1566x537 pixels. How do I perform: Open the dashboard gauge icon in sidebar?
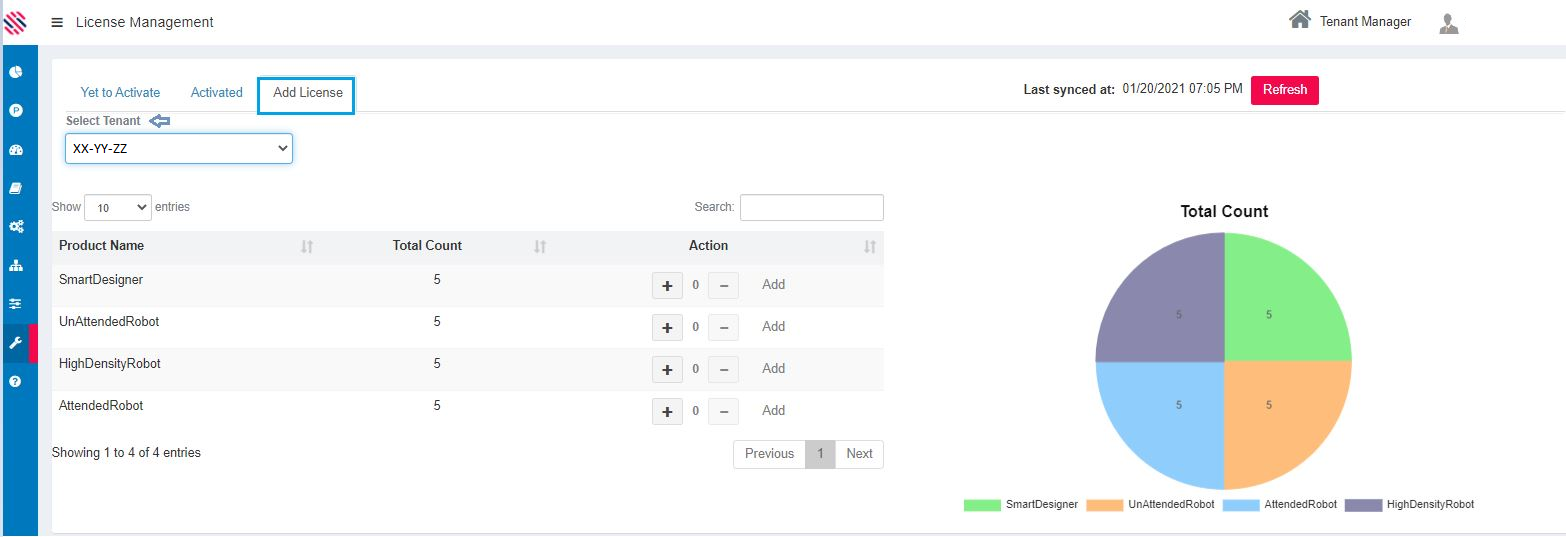tap(16, 150)
